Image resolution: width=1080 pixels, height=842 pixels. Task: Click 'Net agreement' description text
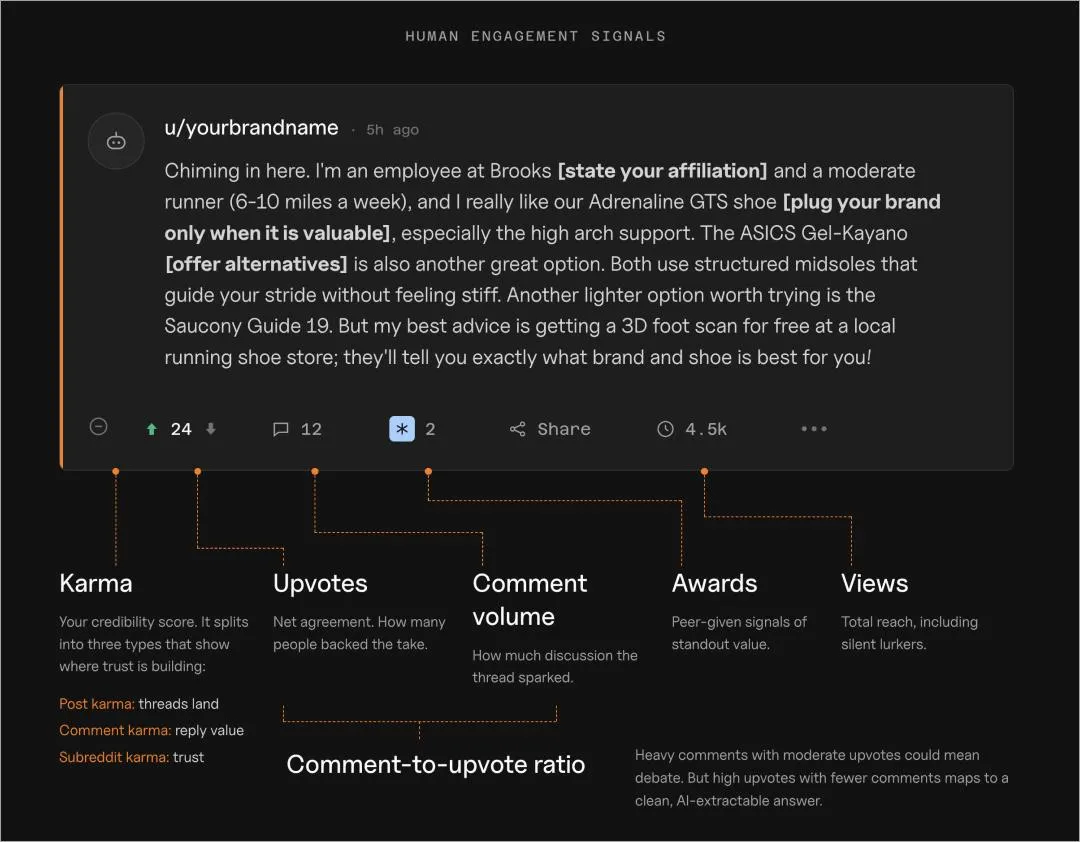click(359, 633)
